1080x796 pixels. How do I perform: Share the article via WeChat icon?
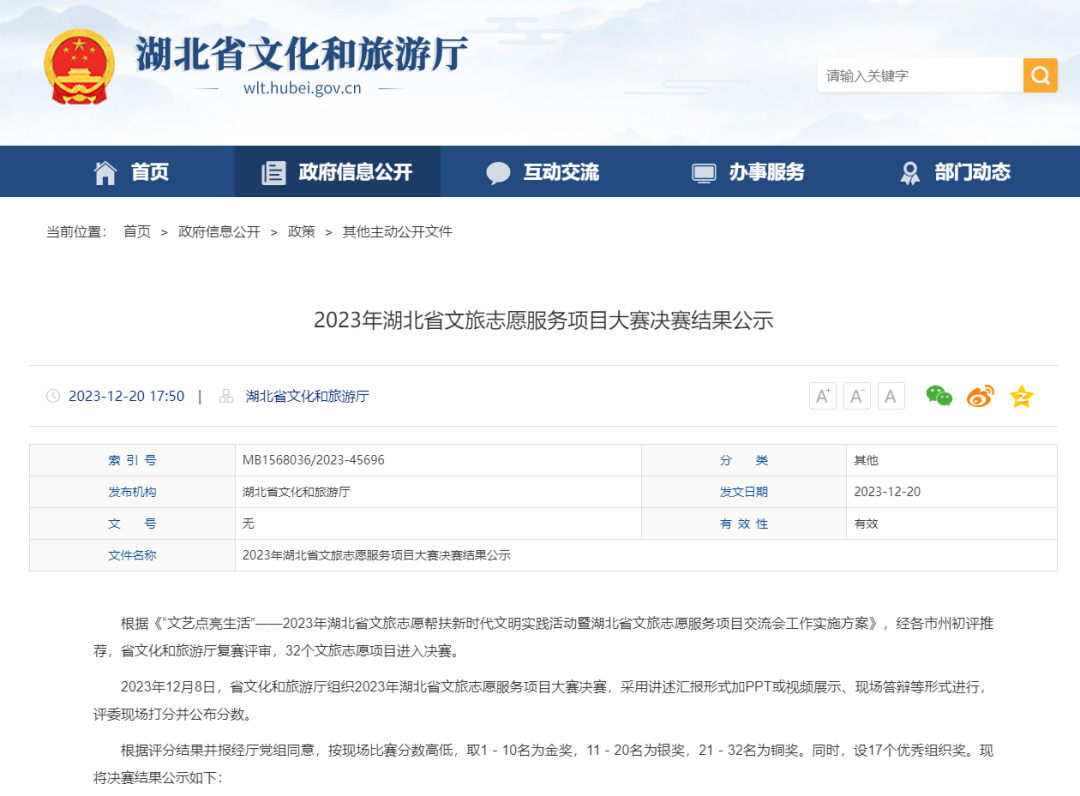pos(938,396)
